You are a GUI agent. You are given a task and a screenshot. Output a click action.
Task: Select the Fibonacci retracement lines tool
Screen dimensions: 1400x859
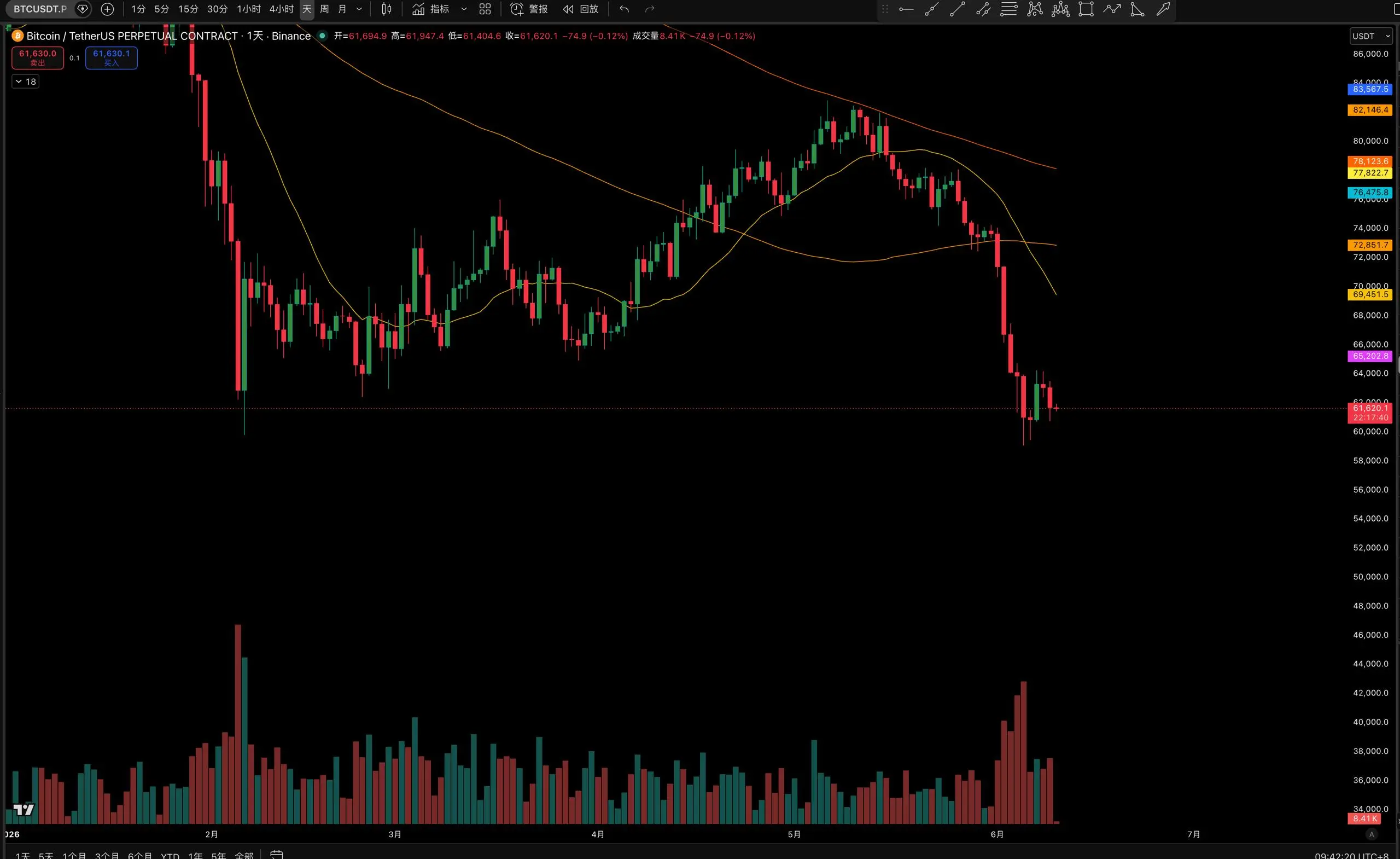pos(1008,9)
